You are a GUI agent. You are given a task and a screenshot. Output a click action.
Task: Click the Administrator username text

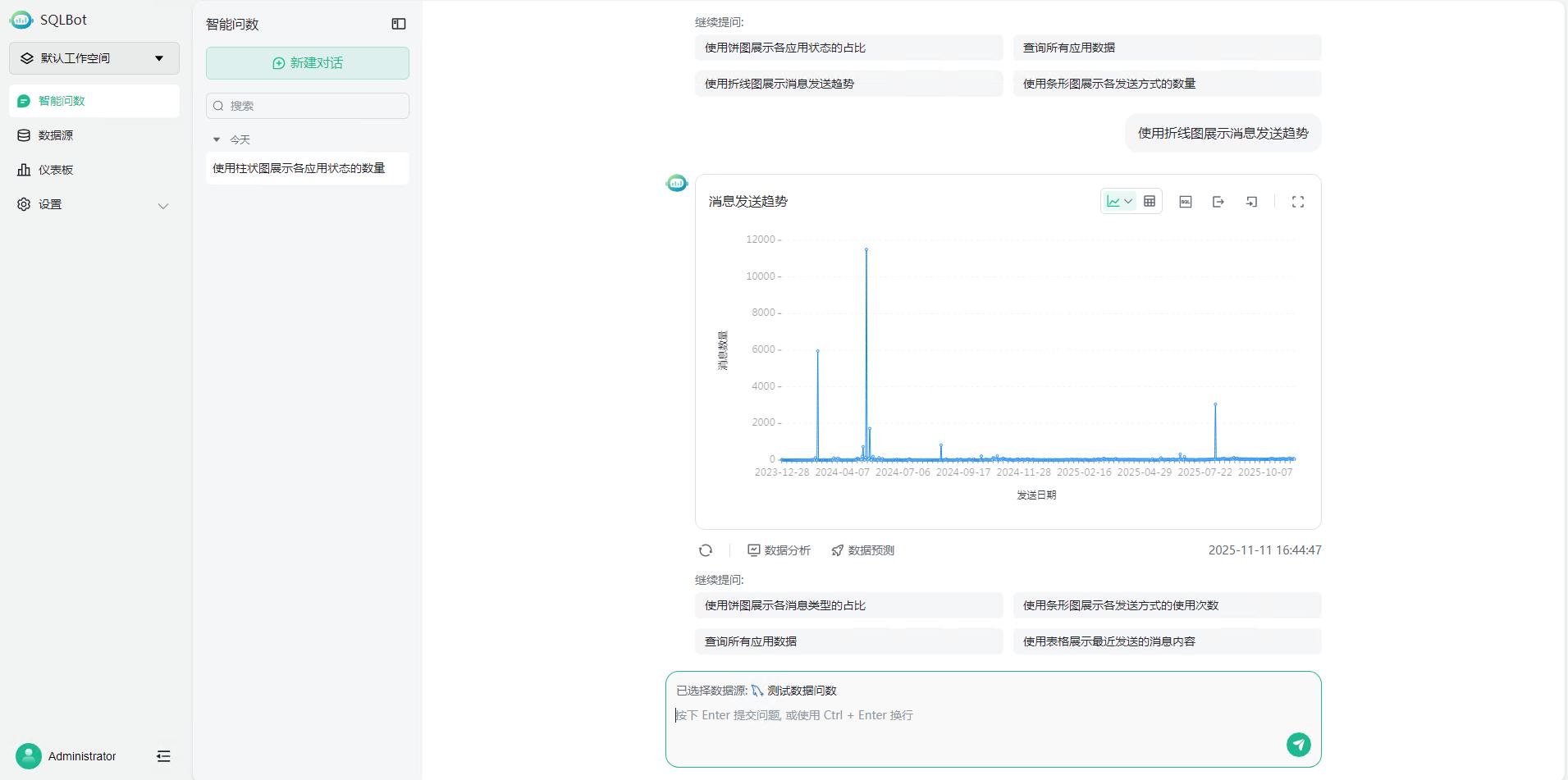point(82,756)
